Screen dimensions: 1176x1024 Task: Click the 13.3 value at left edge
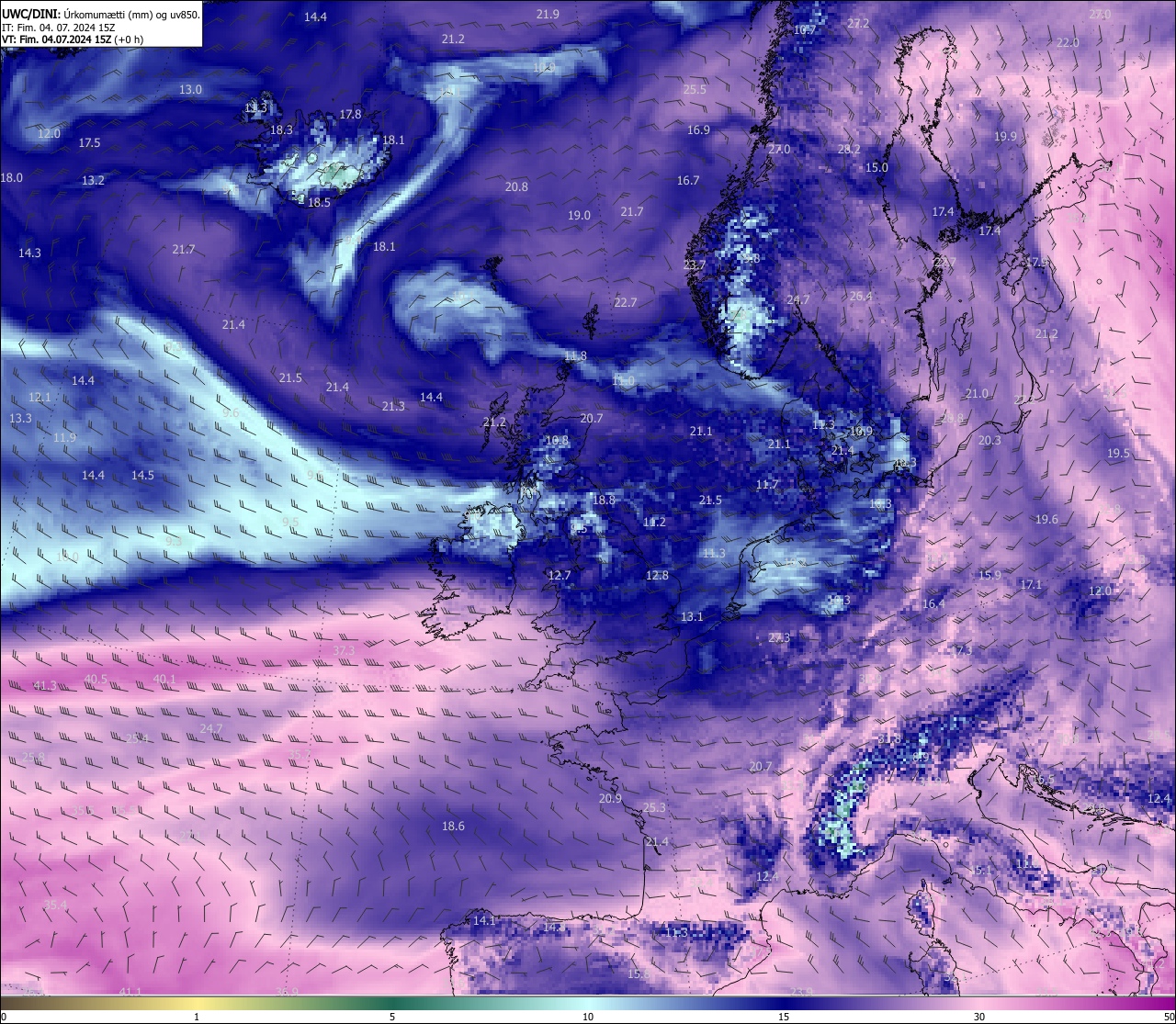20,418
